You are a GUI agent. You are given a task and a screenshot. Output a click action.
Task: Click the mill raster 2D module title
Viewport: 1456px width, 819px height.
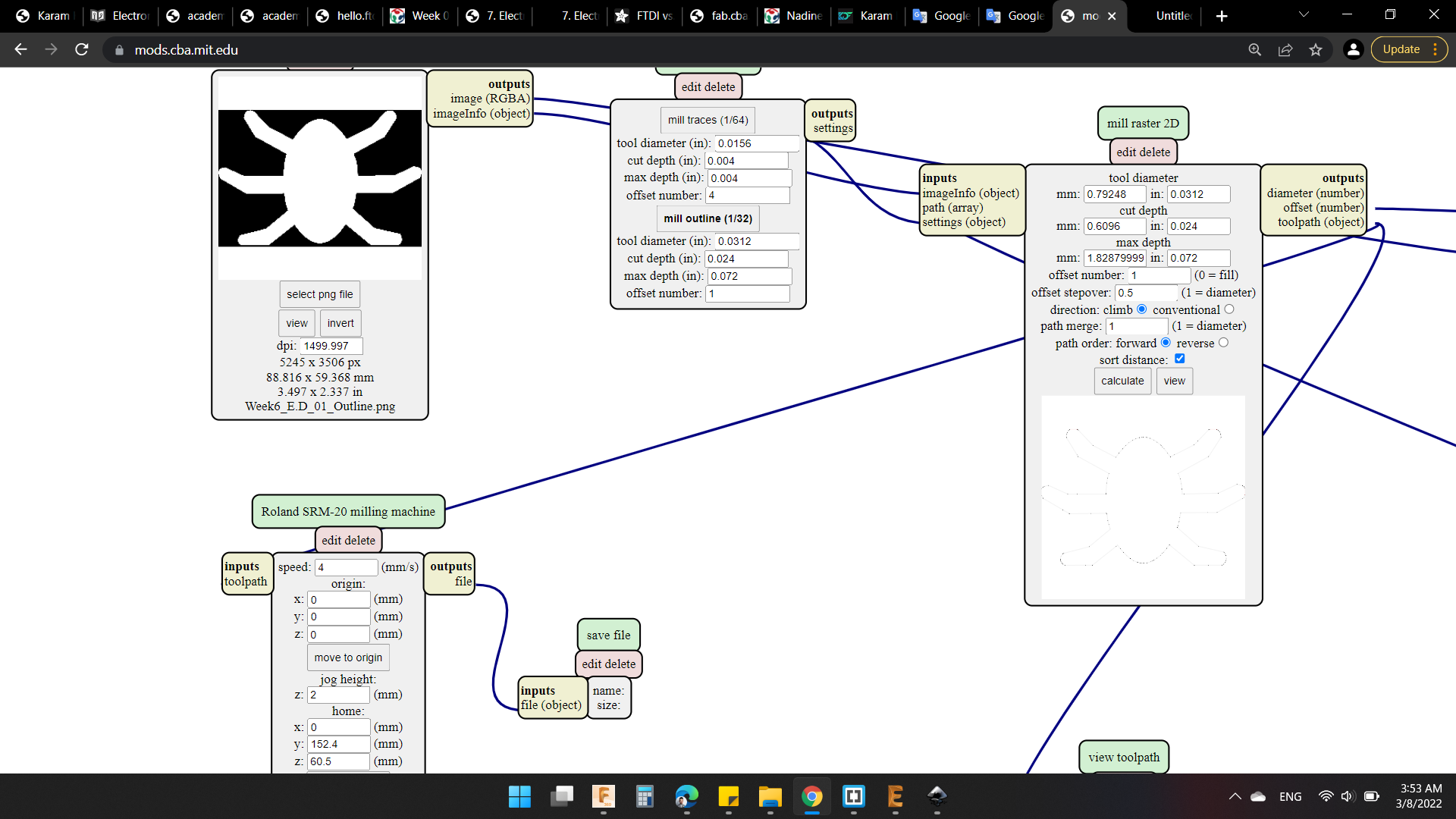(1143, 124)
